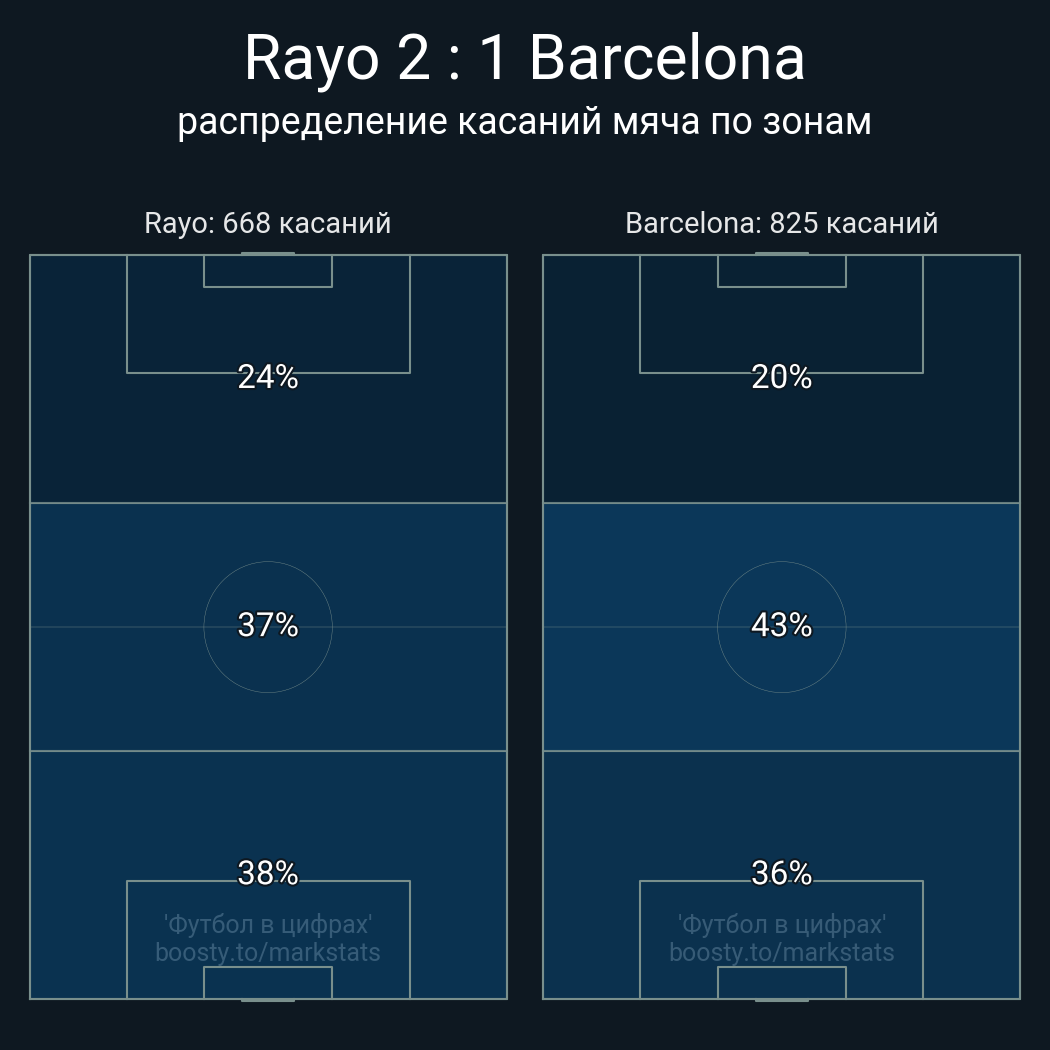
Task: Click Rayo's 38% defensive zone label
Action: [x=268, y=873]
